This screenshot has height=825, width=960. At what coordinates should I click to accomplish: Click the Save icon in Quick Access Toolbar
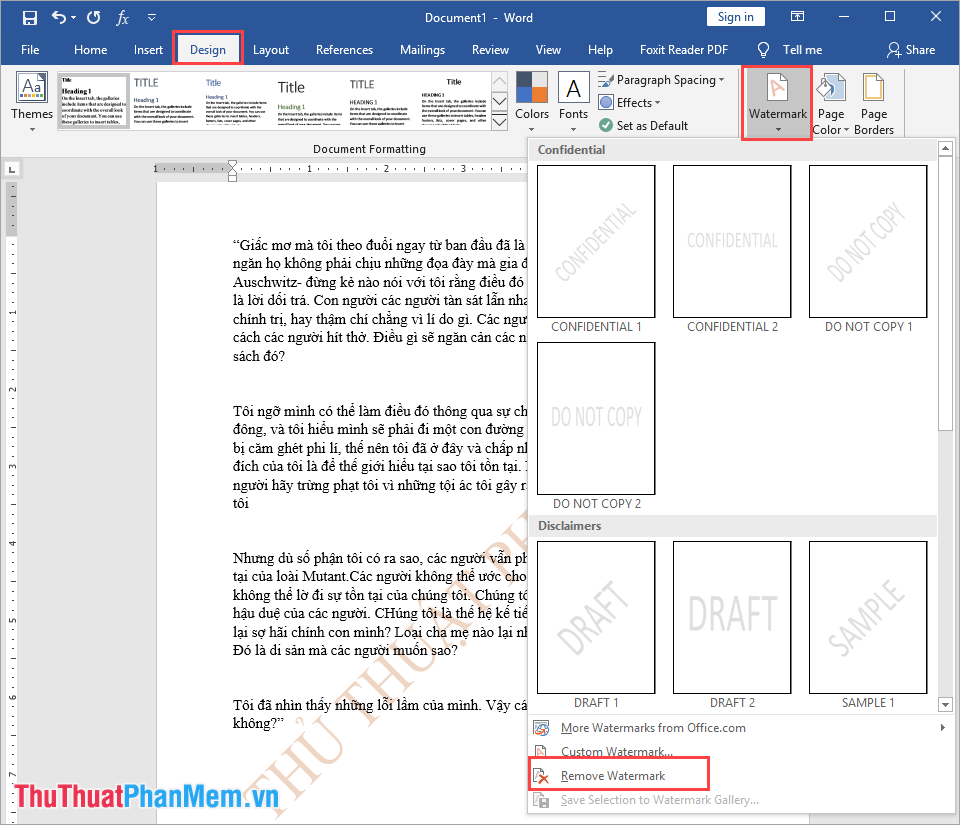[x=29, y=16]
